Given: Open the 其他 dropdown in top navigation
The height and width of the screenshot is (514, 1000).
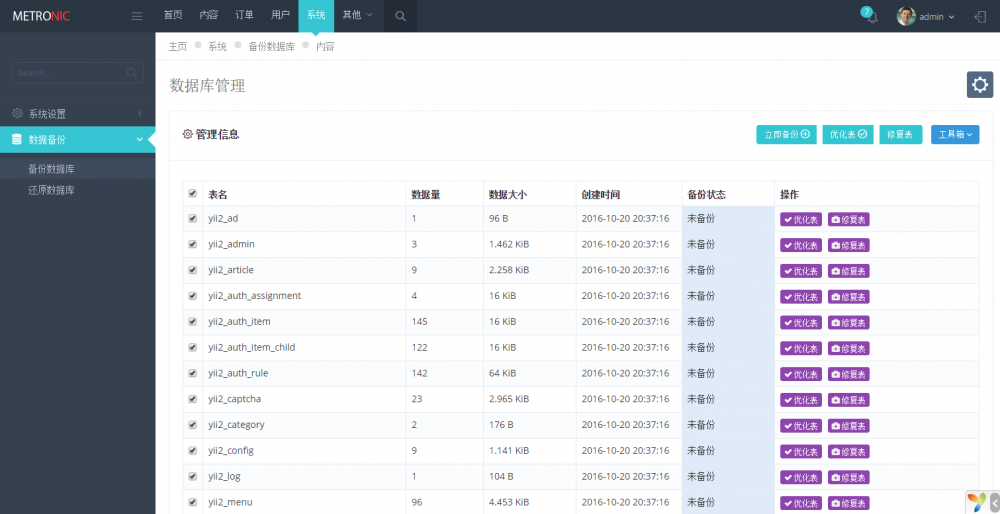Looking at the screenshot, I should (x=358, y=15).
